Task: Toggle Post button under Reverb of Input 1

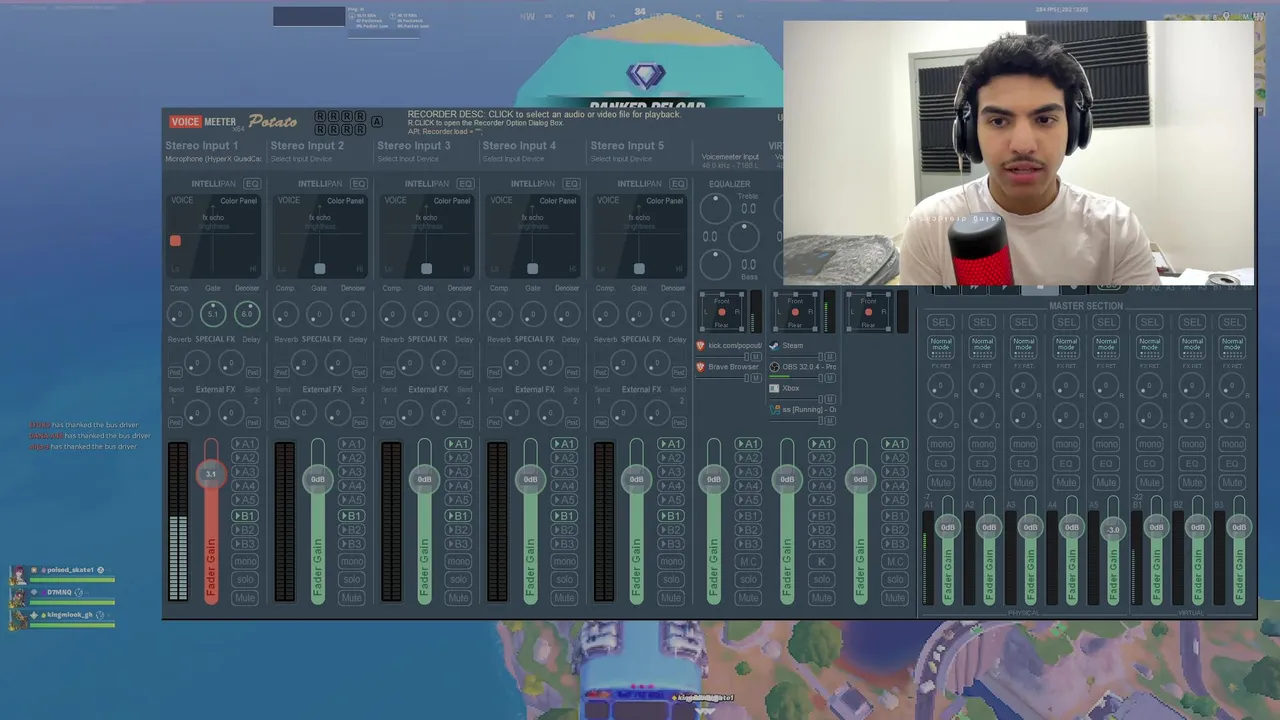Action: (x=176, y=372)
